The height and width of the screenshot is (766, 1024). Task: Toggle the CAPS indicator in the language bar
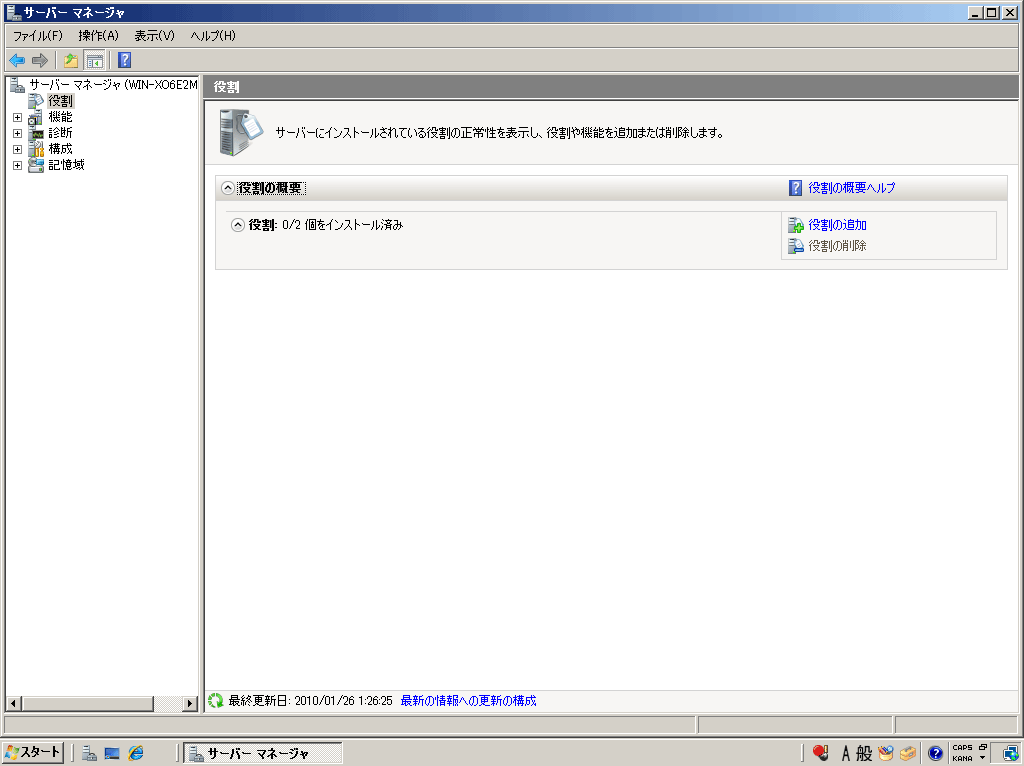pos(962,748)
